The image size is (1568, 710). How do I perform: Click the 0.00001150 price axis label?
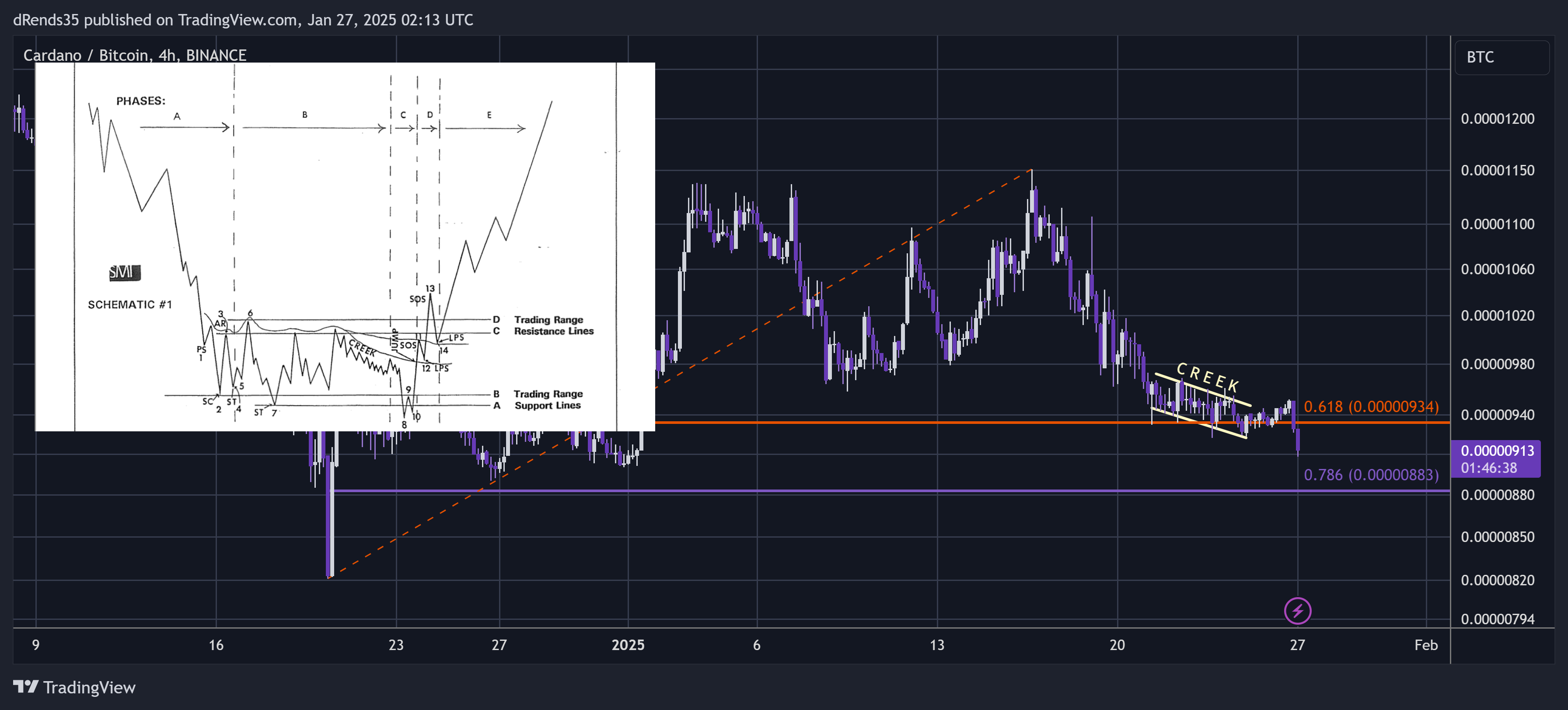point(1498,171)
